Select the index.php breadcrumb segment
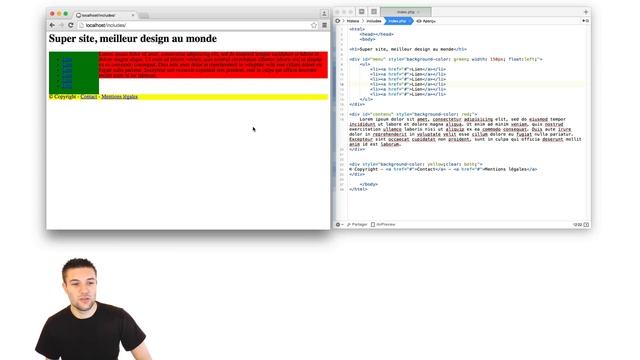Screen dimensions: 640x360 click(x=398, y=21)
